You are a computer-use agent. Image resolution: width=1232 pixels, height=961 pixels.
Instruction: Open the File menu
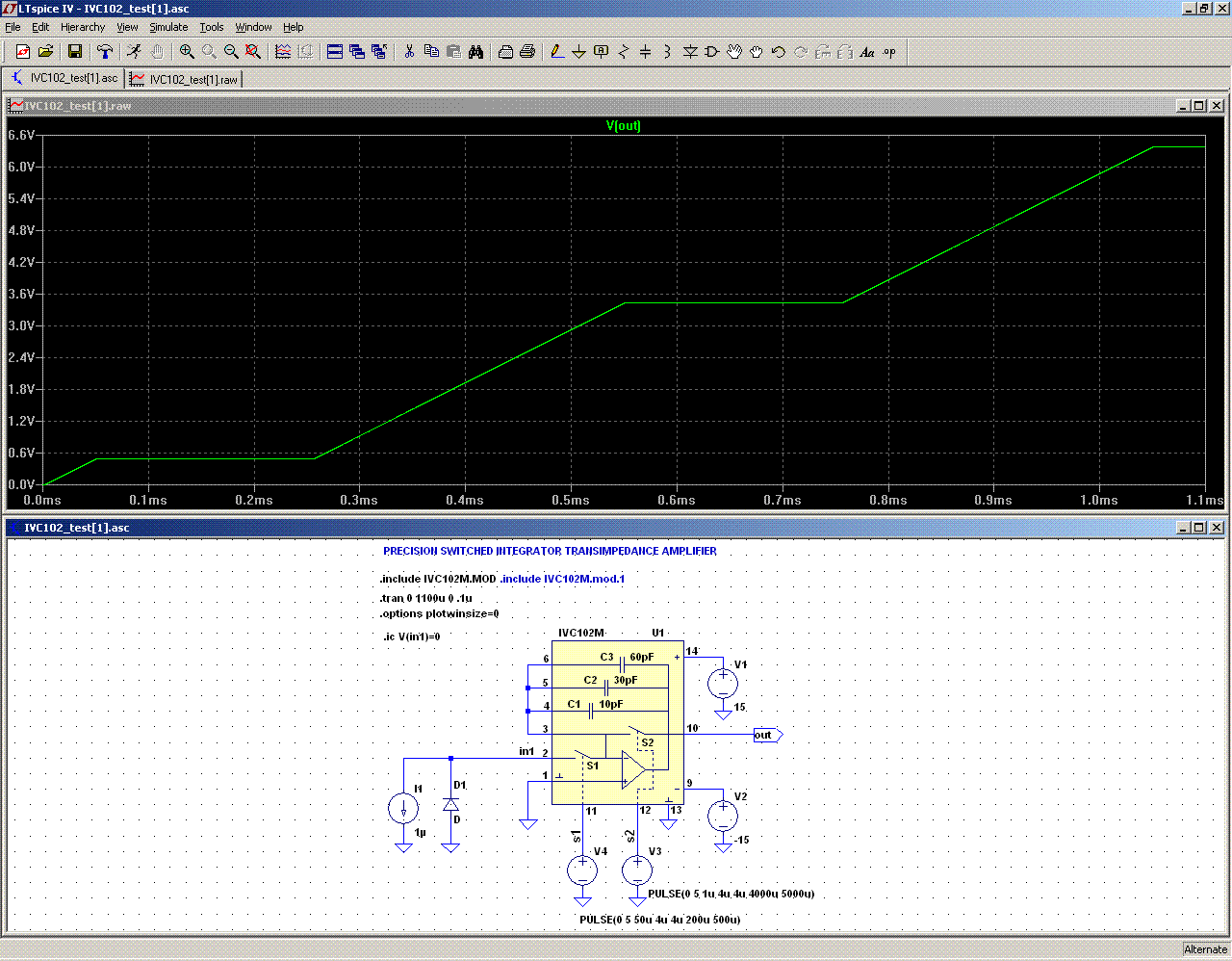[x=13, y=27]
